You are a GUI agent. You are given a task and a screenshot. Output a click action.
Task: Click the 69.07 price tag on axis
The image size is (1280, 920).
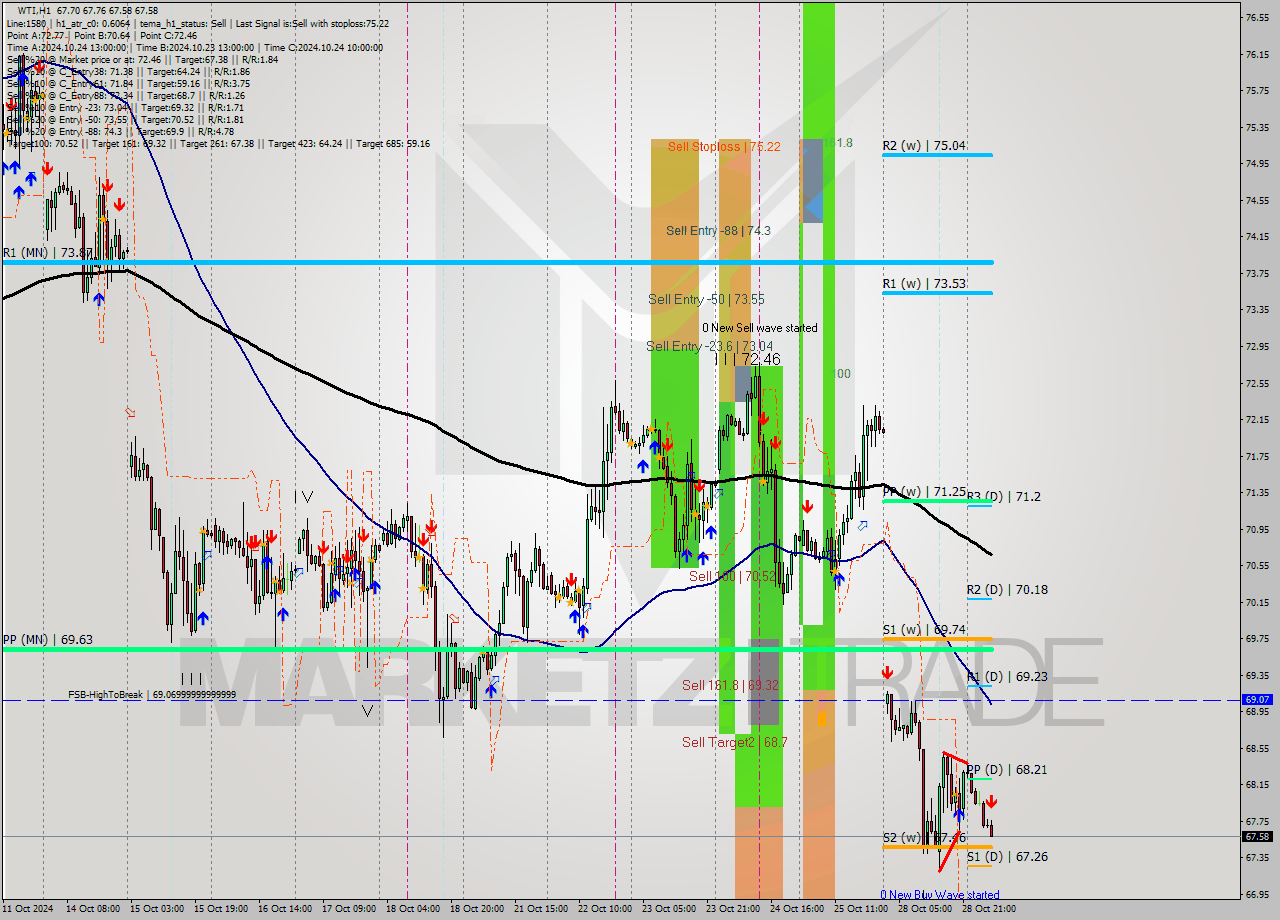coord(1257,700)
